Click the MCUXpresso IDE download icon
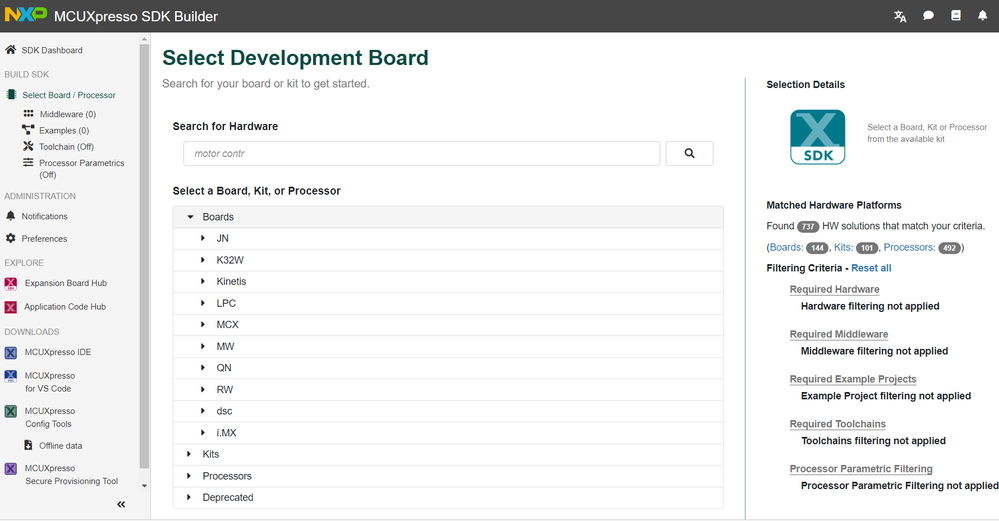This screenshot has height=521, width=999. 11,352
